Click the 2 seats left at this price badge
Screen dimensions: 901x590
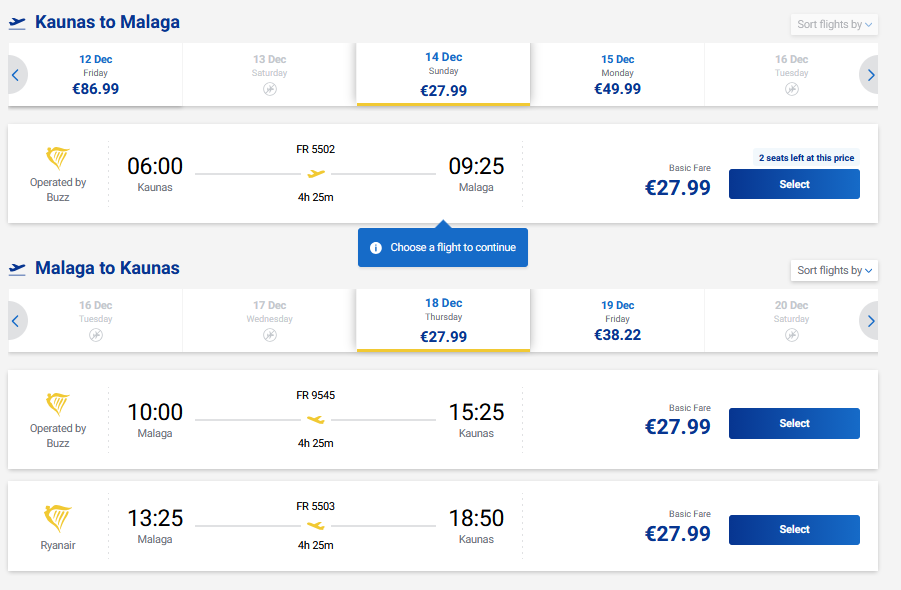coord(805,158)
